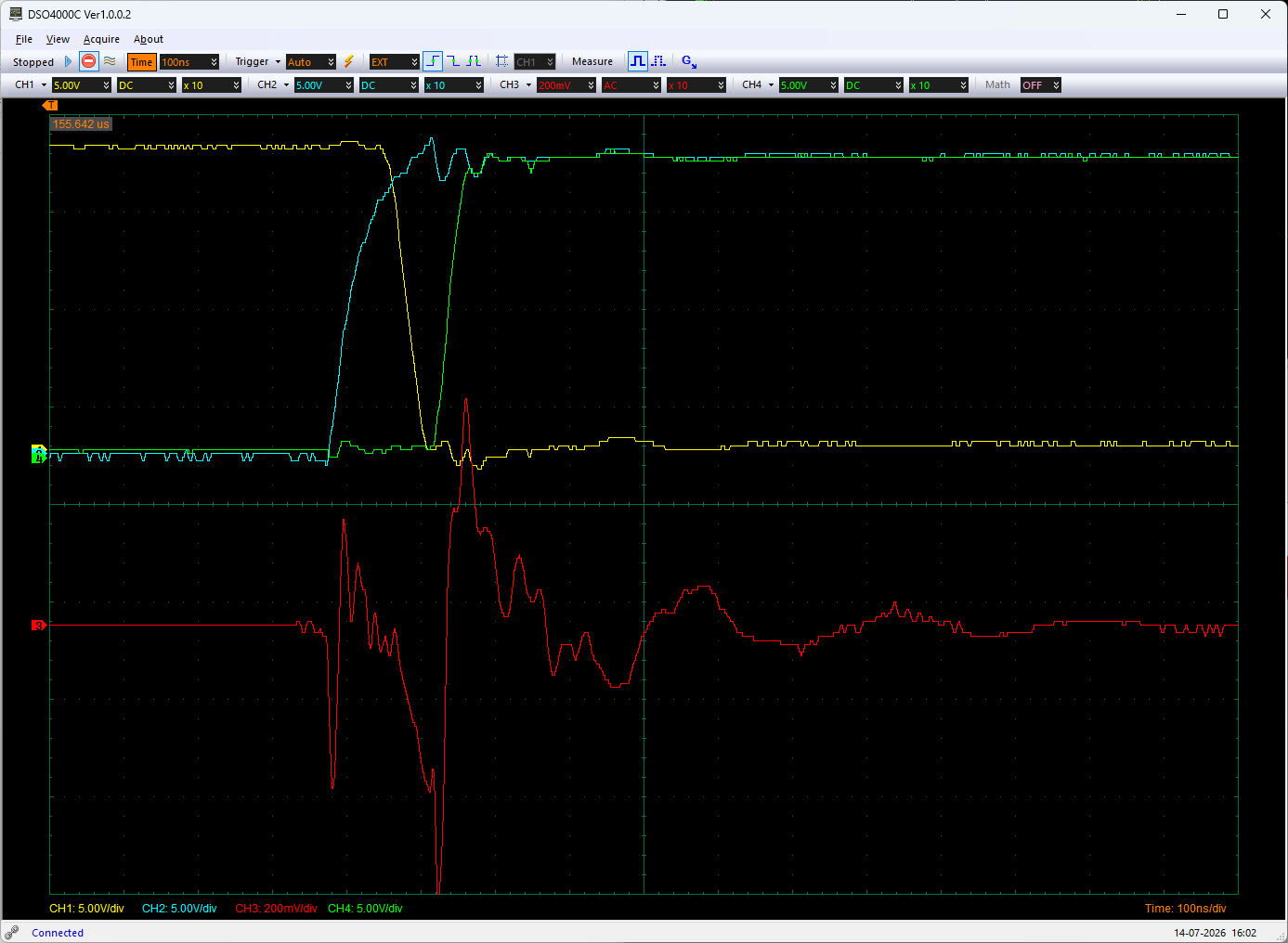Close the DSO4000C window
Viewport: 1288px width, 943px height.
(1265, 14)
